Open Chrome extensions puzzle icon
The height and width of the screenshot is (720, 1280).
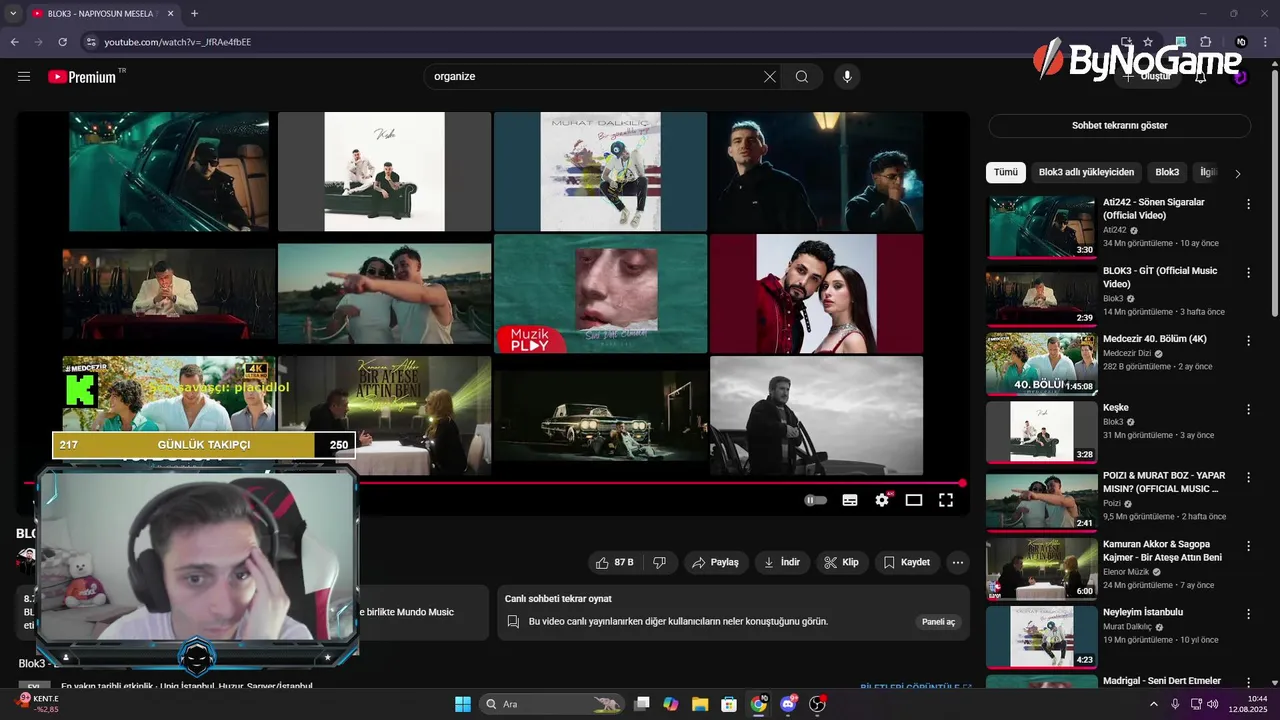(x=1205, y=42)
